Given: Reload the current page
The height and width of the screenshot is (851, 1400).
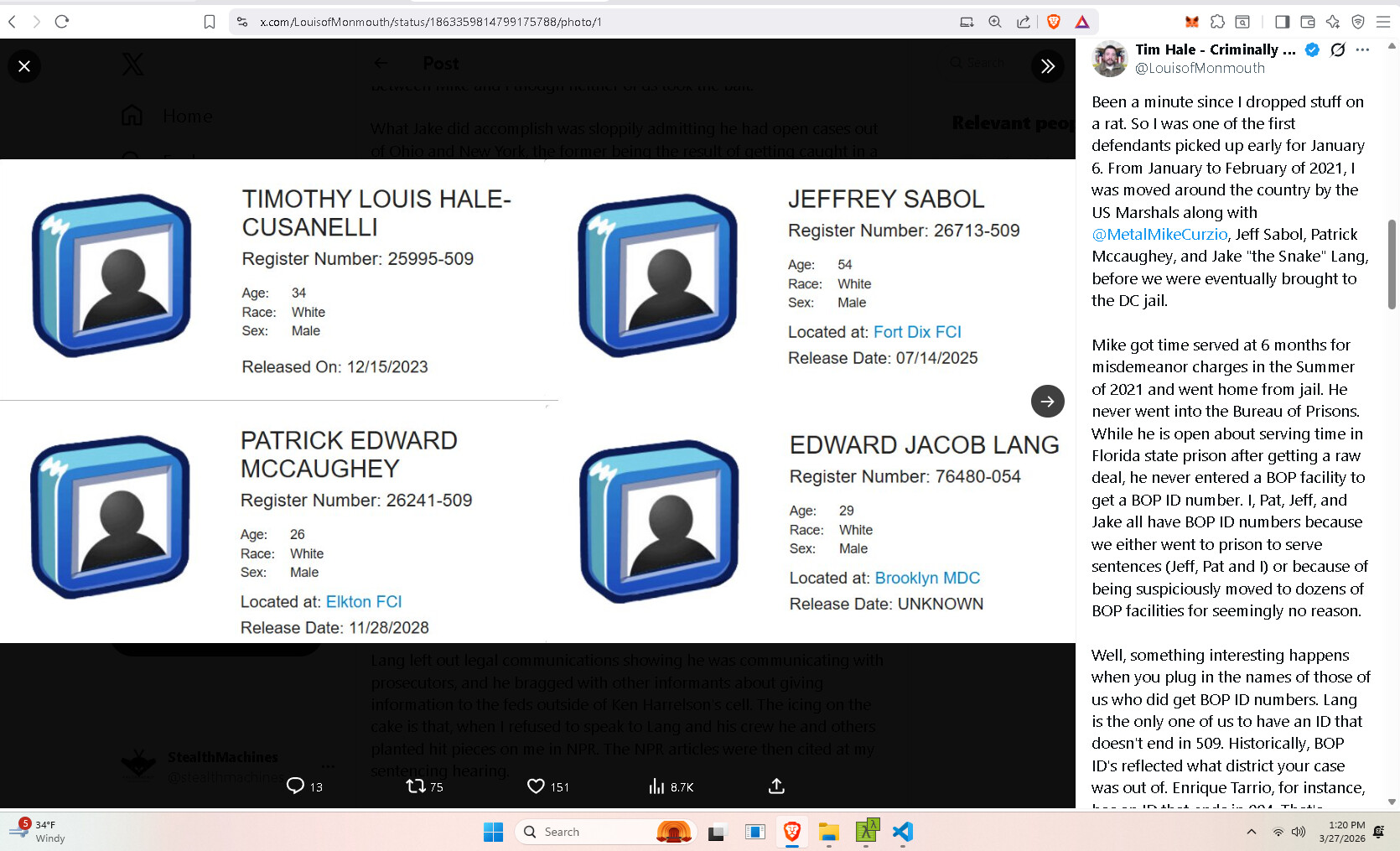Looking at the screenshot, I should (62, 22).
